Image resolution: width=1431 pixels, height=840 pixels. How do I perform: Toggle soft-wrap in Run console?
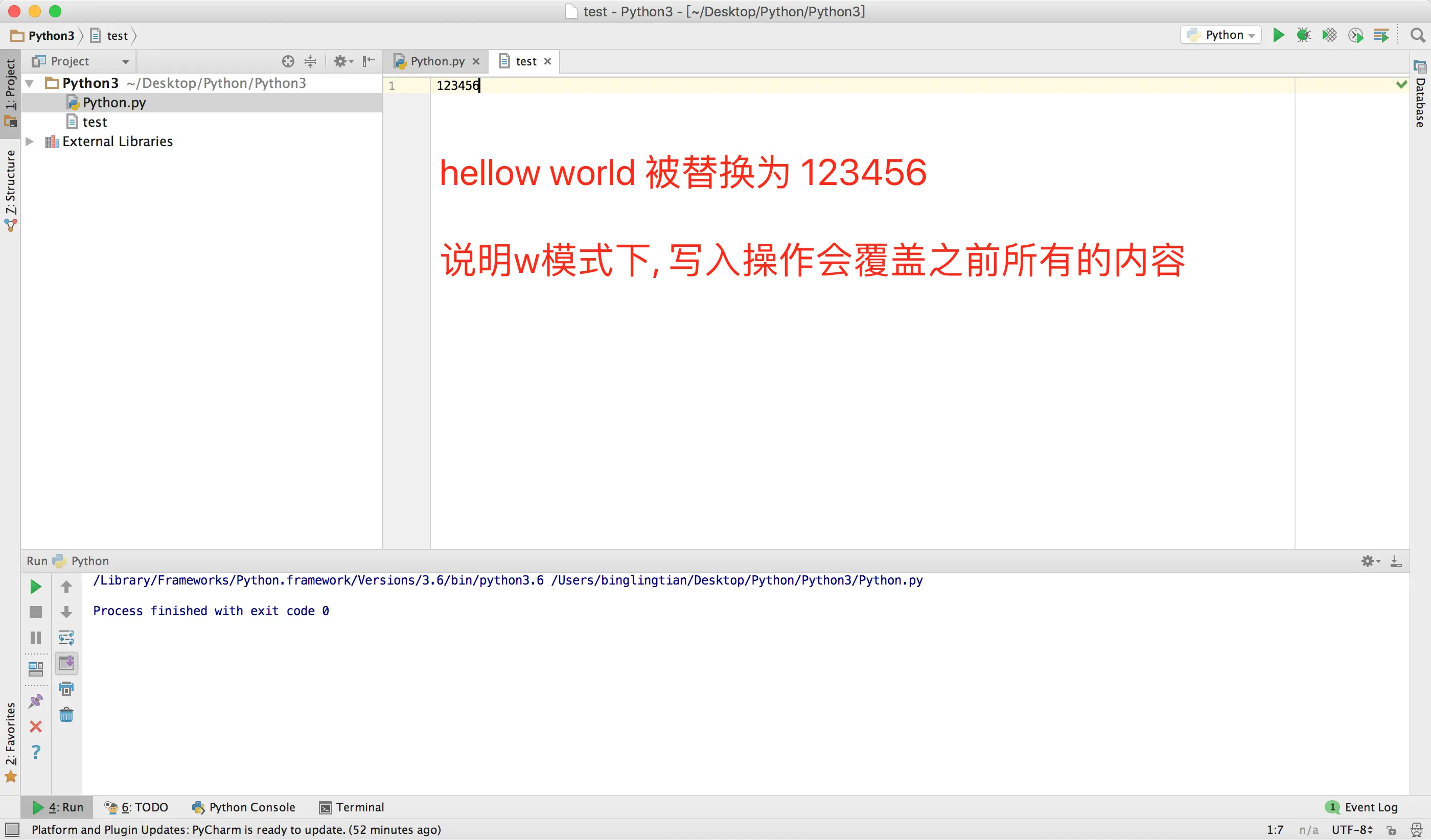click(x=66, y=638)
